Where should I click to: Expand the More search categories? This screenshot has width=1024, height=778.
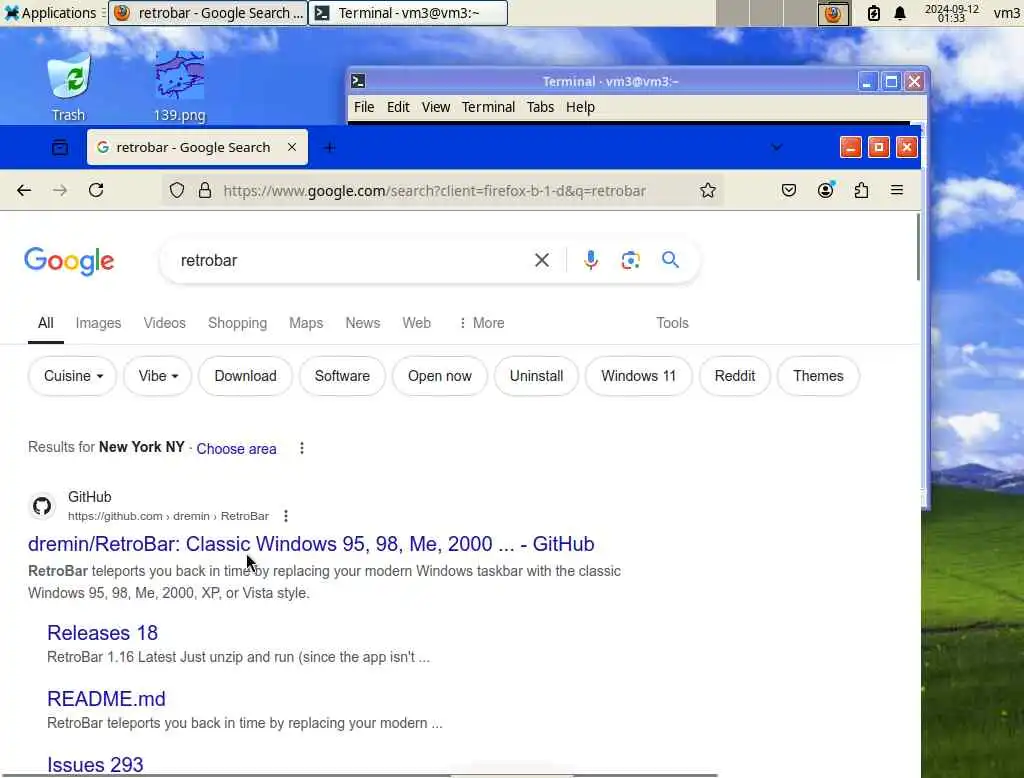(481, 323)
